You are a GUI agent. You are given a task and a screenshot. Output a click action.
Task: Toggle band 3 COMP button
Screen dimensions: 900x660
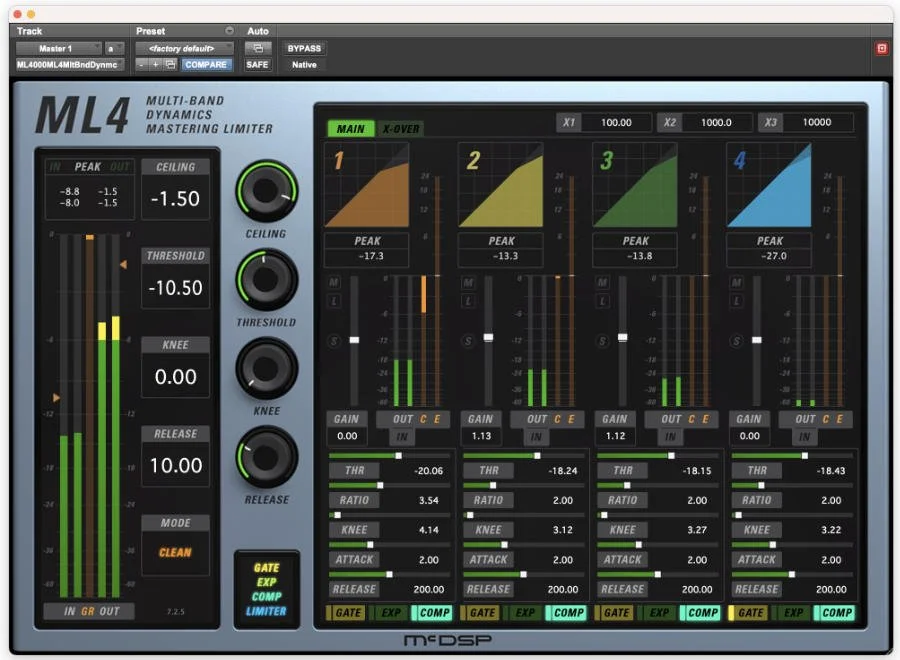tap(701, 613)
